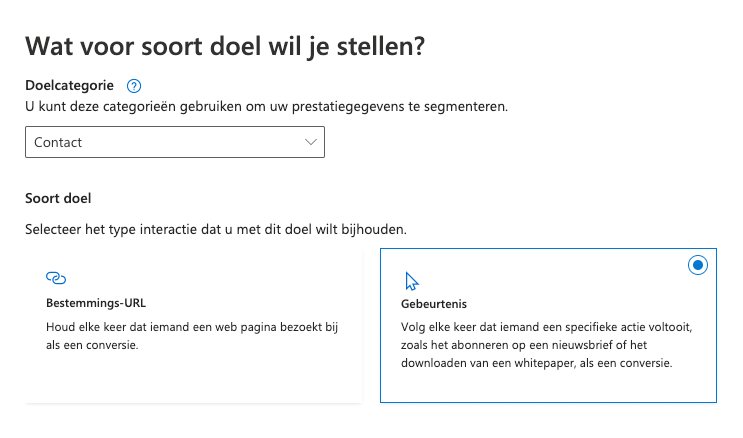The width and height of the screenshot is (743, 438).
Task: Click the chain link icon in Bestemmings-URL card
Action: tap(56, 278)
